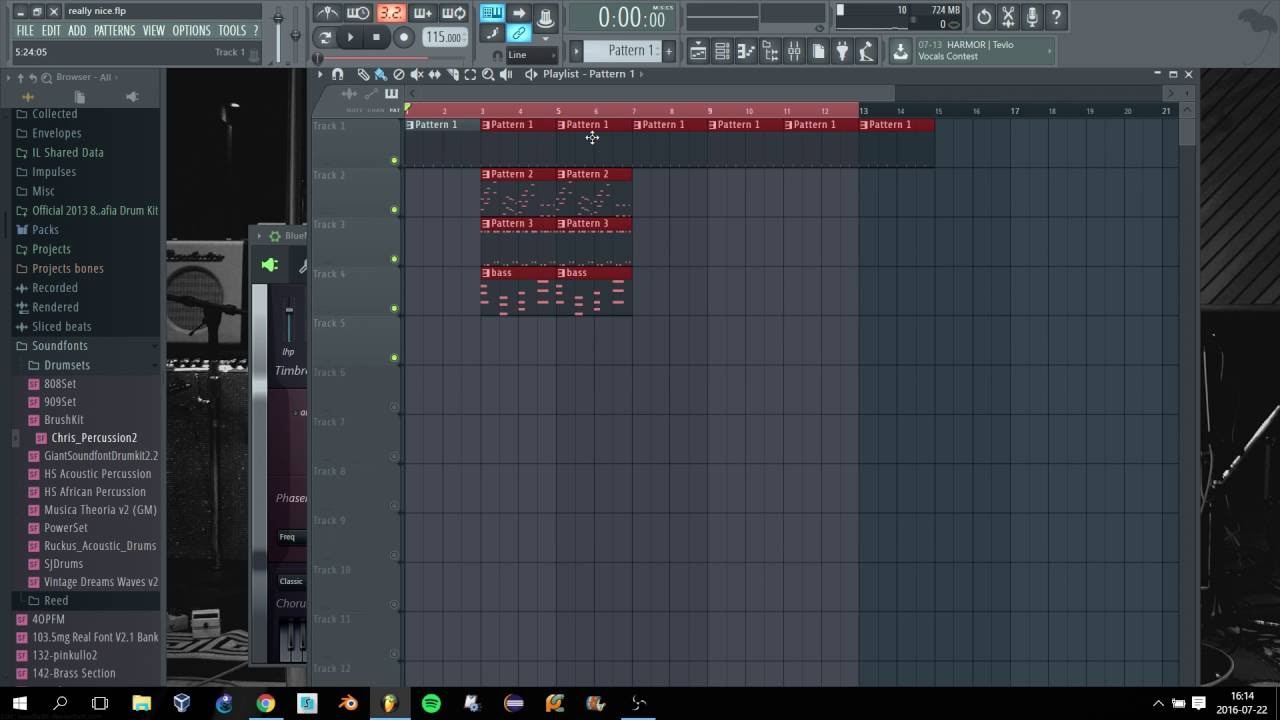The width and height of the screenshot is (1280, 720).
Task: Click the plus button next to Pattern 1
Action: (669, 51)
